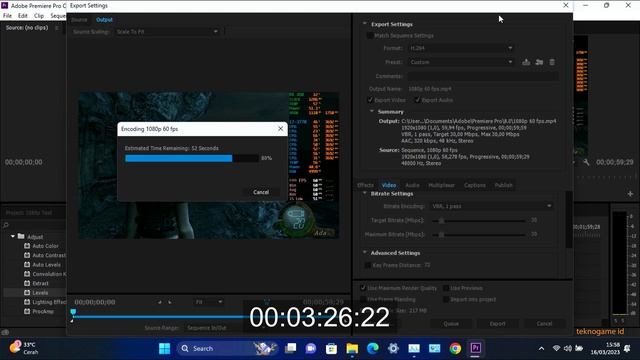This screenshot has width=640, height=360.
Task: Toggle the Export Audio checkbox
Action: (x=417, y=100)
